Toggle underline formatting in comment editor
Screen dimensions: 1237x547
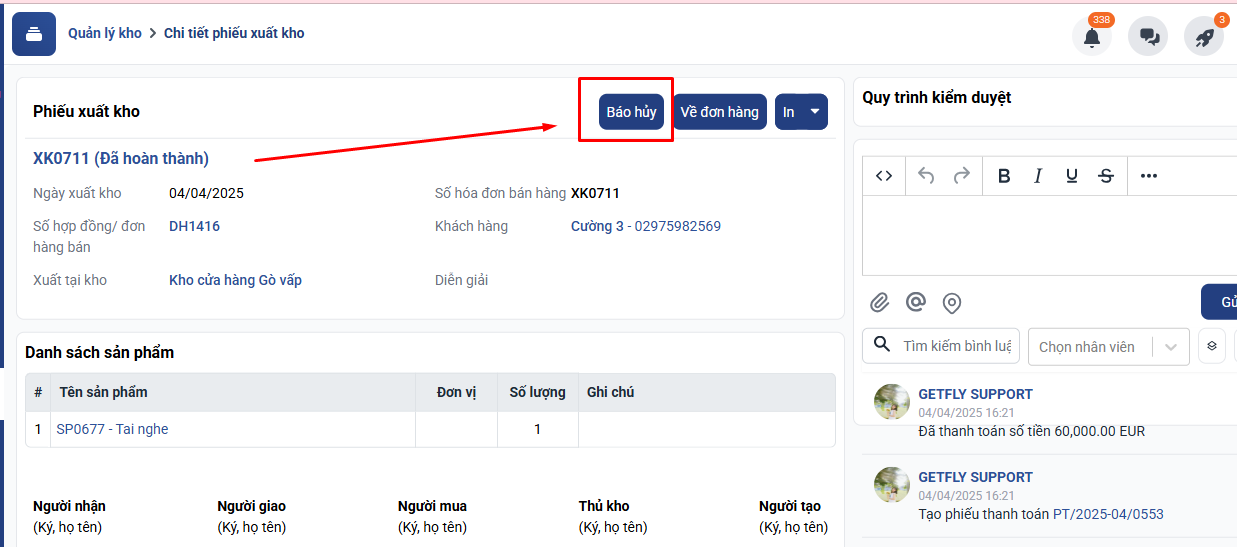1072,176
